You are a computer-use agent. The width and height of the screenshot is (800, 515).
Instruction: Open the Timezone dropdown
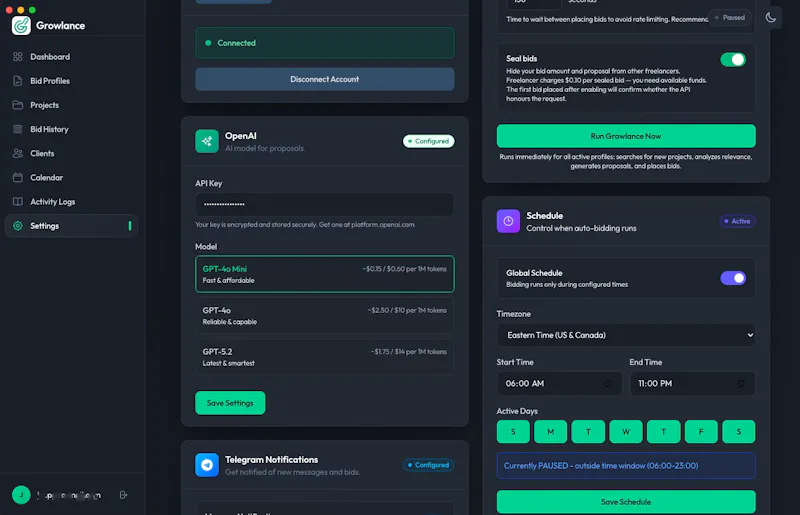click(x=626, y=335)
